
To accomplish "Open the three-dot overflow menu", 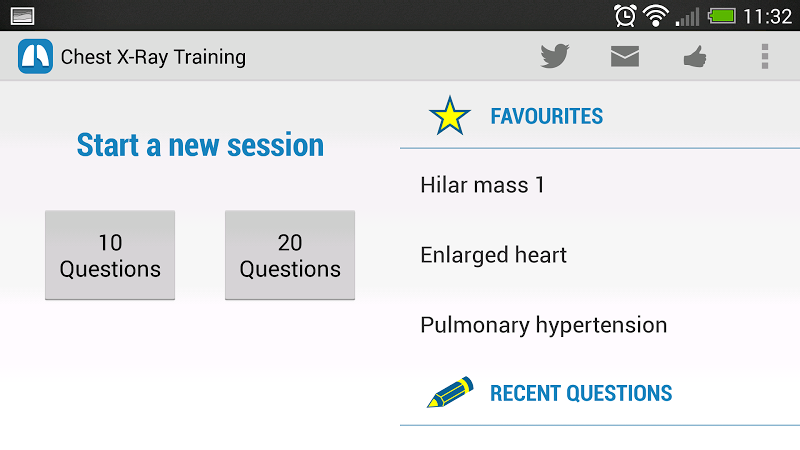I will [765, 56].
